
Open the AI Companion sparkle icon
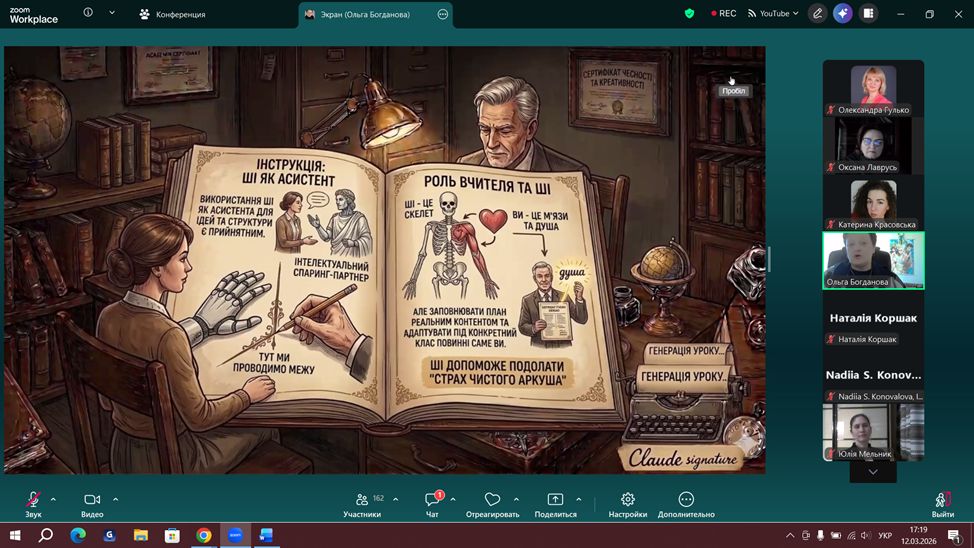coord(843,14)
